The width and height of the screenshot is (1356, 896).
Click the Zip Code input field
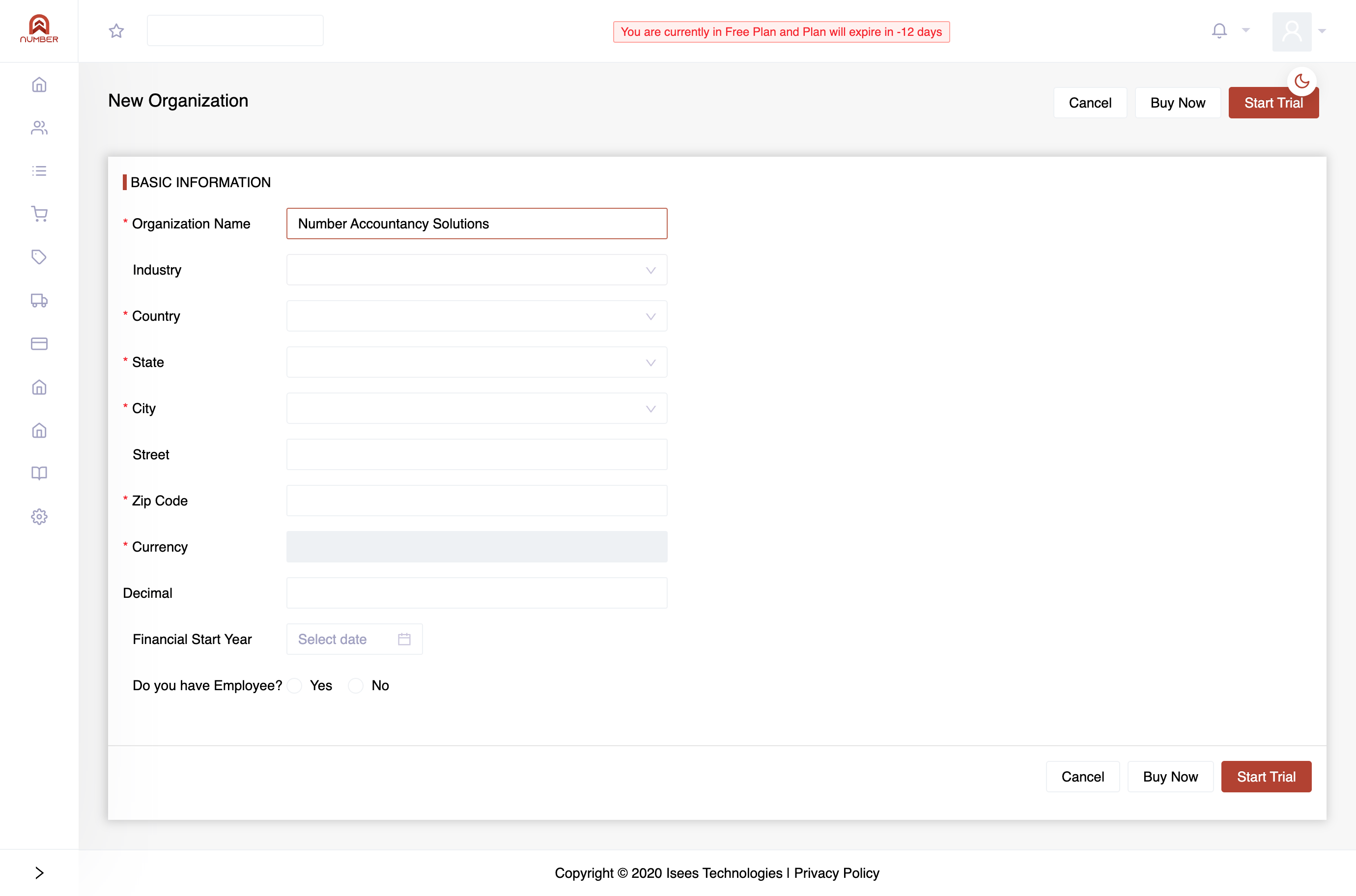[x=477, y=501]
